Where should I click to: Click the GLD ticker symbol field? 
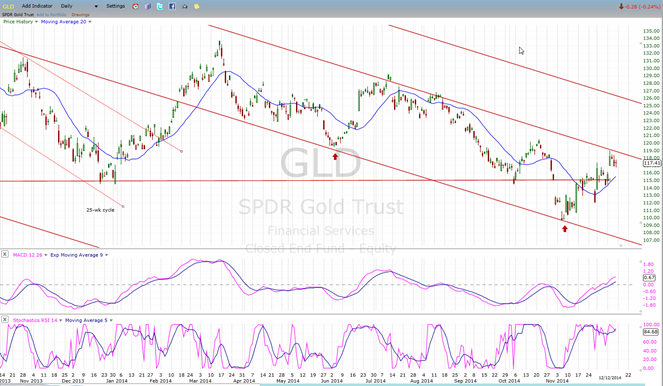(8, 6)
